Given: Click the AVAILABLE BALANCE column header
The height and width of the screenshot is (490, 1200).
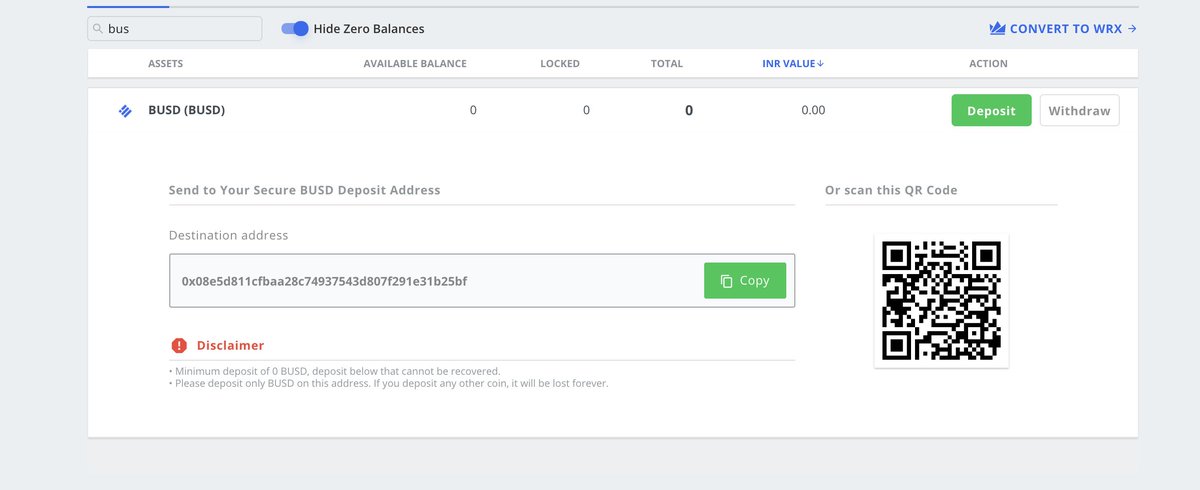Looking at the screenshot, I should [415, 64].
